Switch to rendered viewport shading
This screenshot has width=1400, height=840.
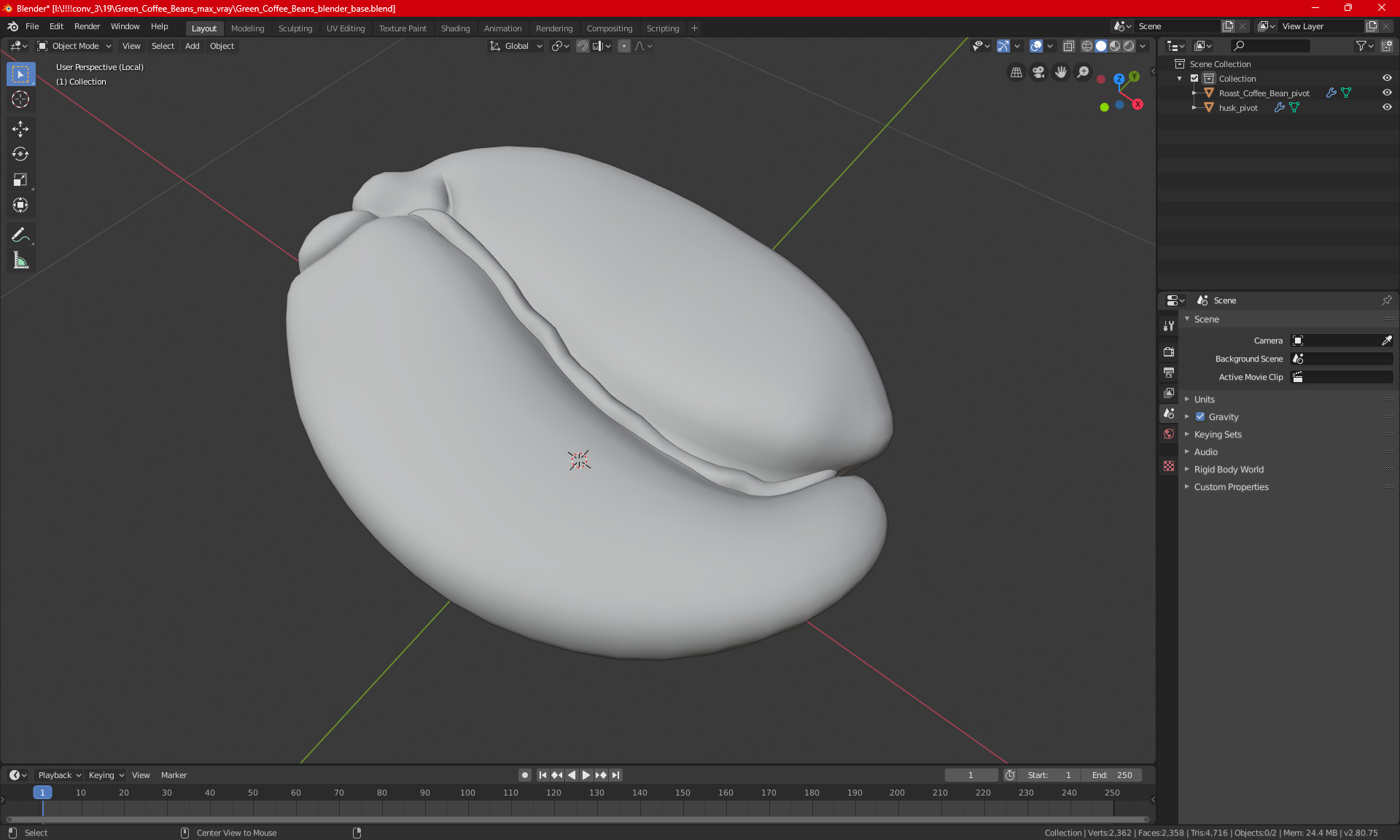tap(1129, 46)
